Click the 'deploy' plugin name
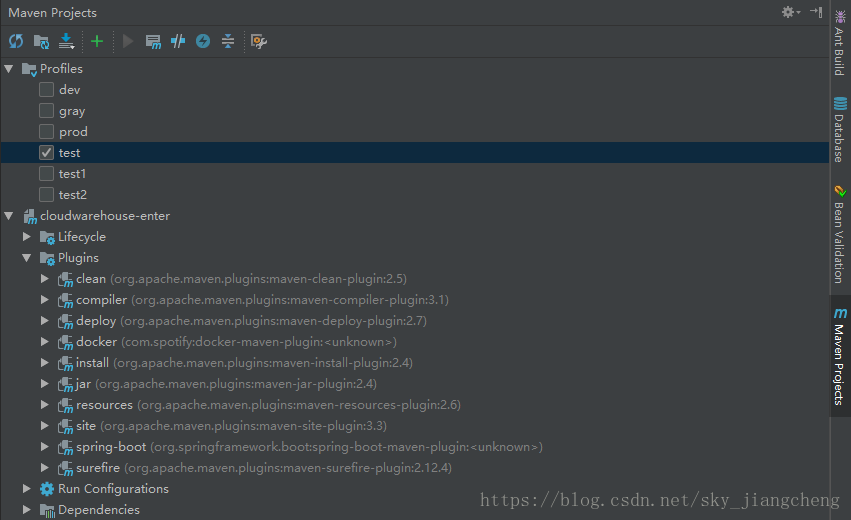This screenshot has width=851, height=520. (x=96, y=321)
